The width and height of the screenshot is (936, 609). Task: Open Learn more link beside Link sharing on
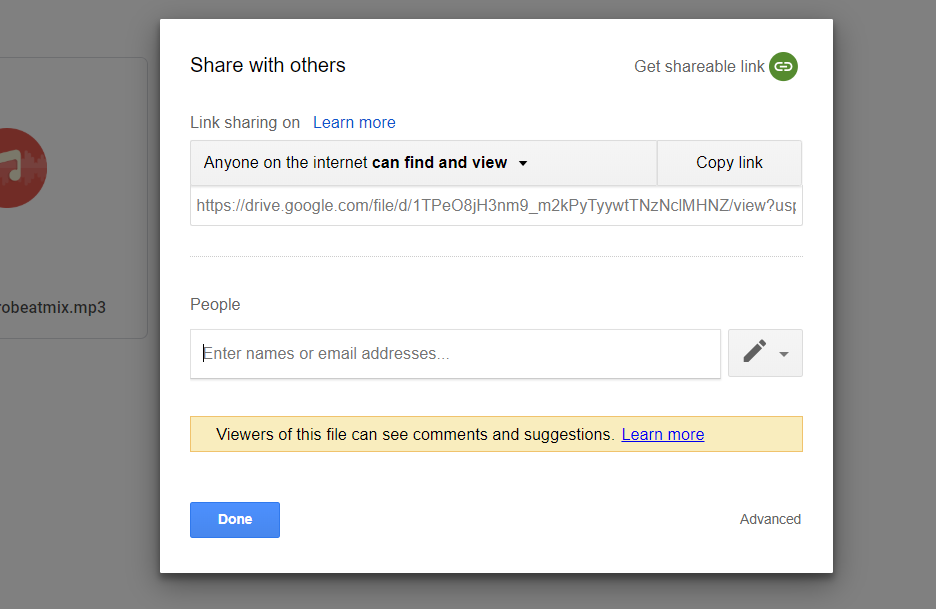click(x=354, y=122)
